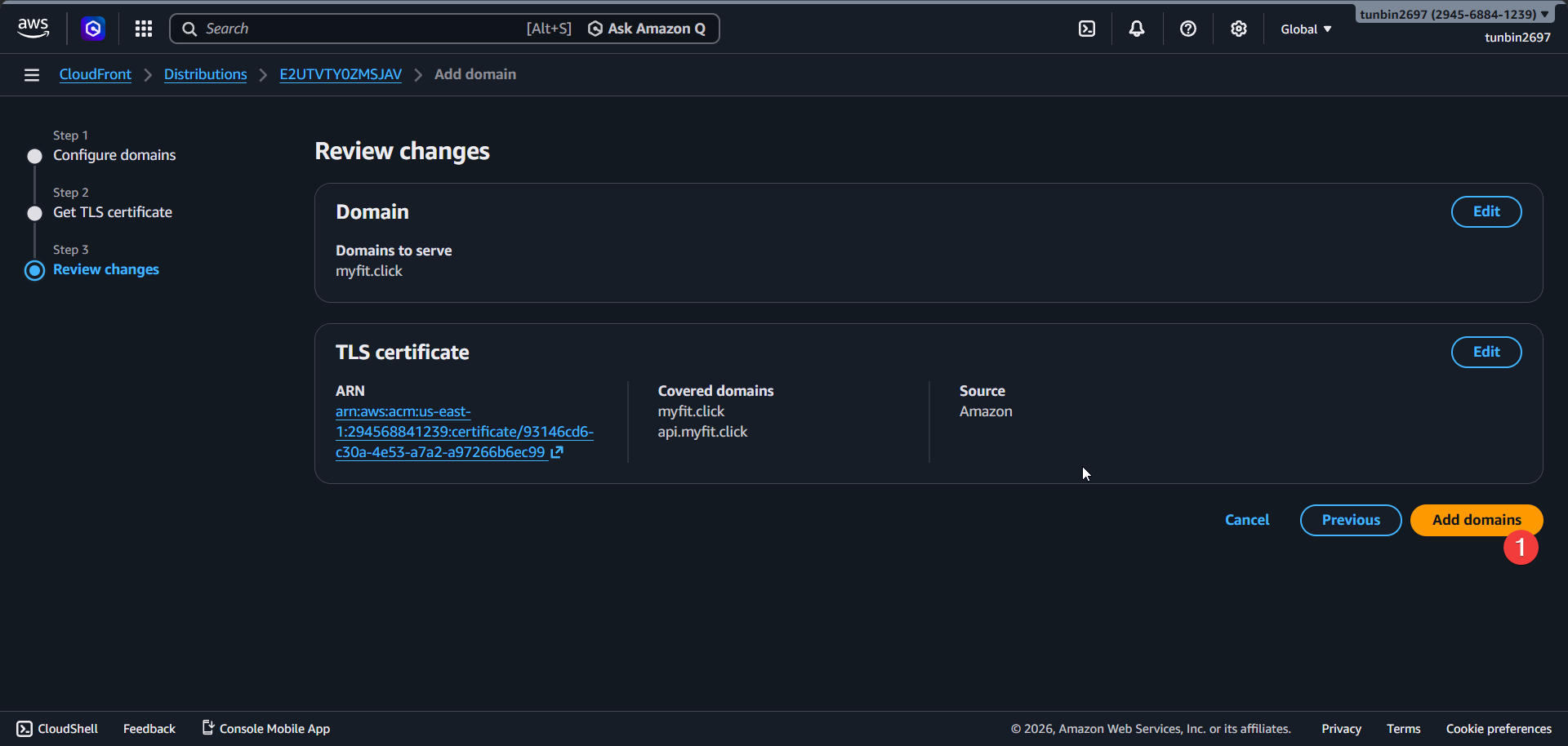Select Step 2 Get TLS certificate
The height and width of the screenshot is (746, 1568).
(x=112, y=212)
